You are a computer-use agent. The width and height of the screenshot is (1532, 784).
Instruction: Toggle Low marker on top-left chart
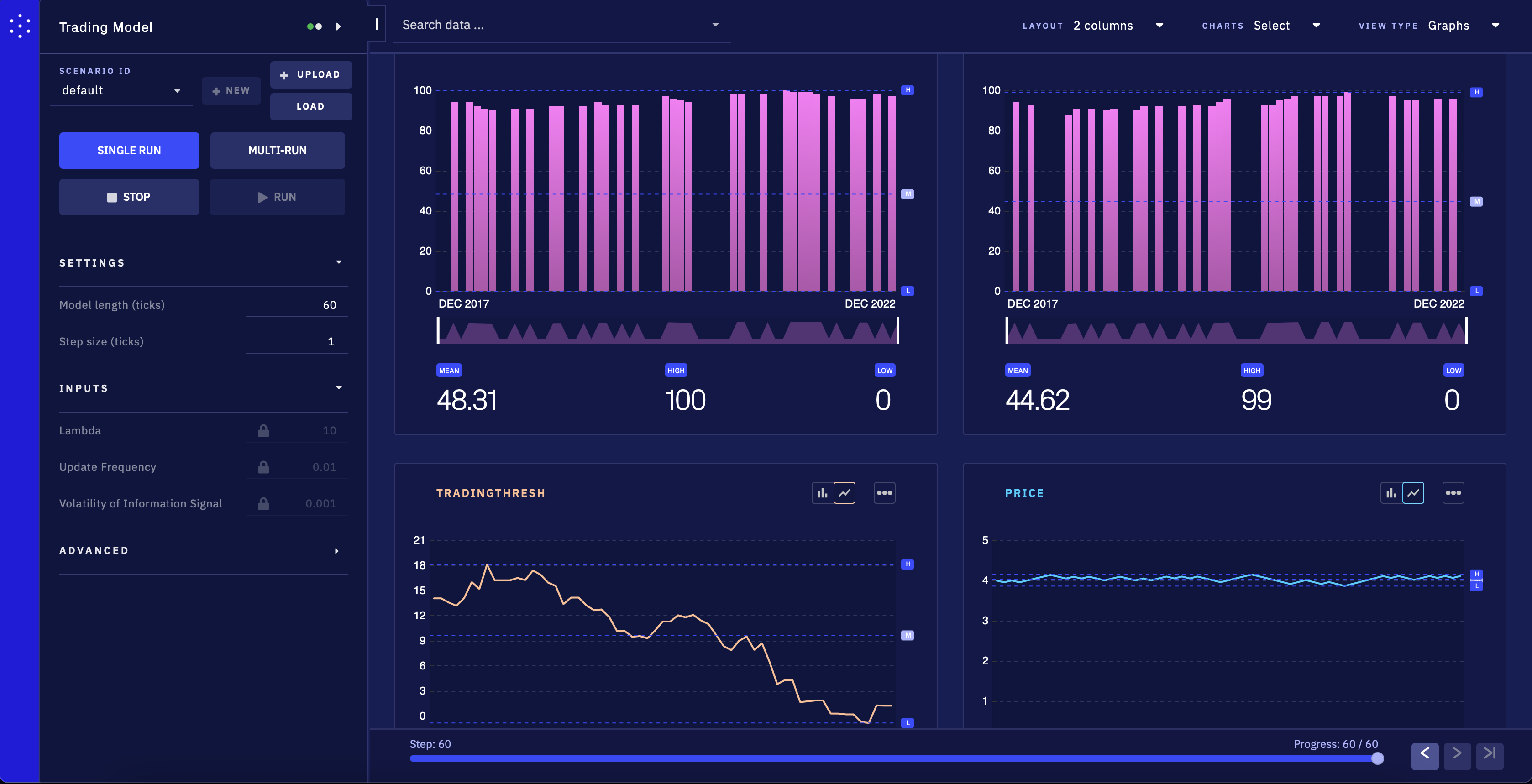908,291
